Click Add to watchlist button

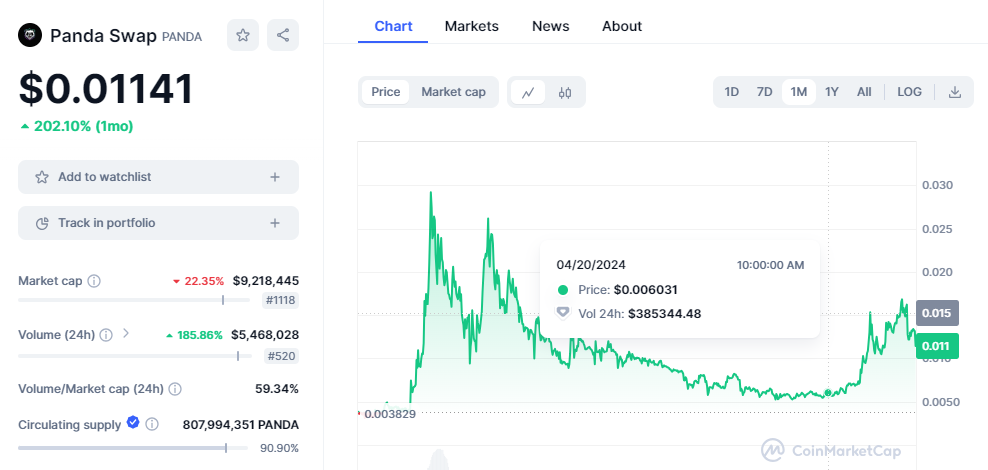click(158, 177)
